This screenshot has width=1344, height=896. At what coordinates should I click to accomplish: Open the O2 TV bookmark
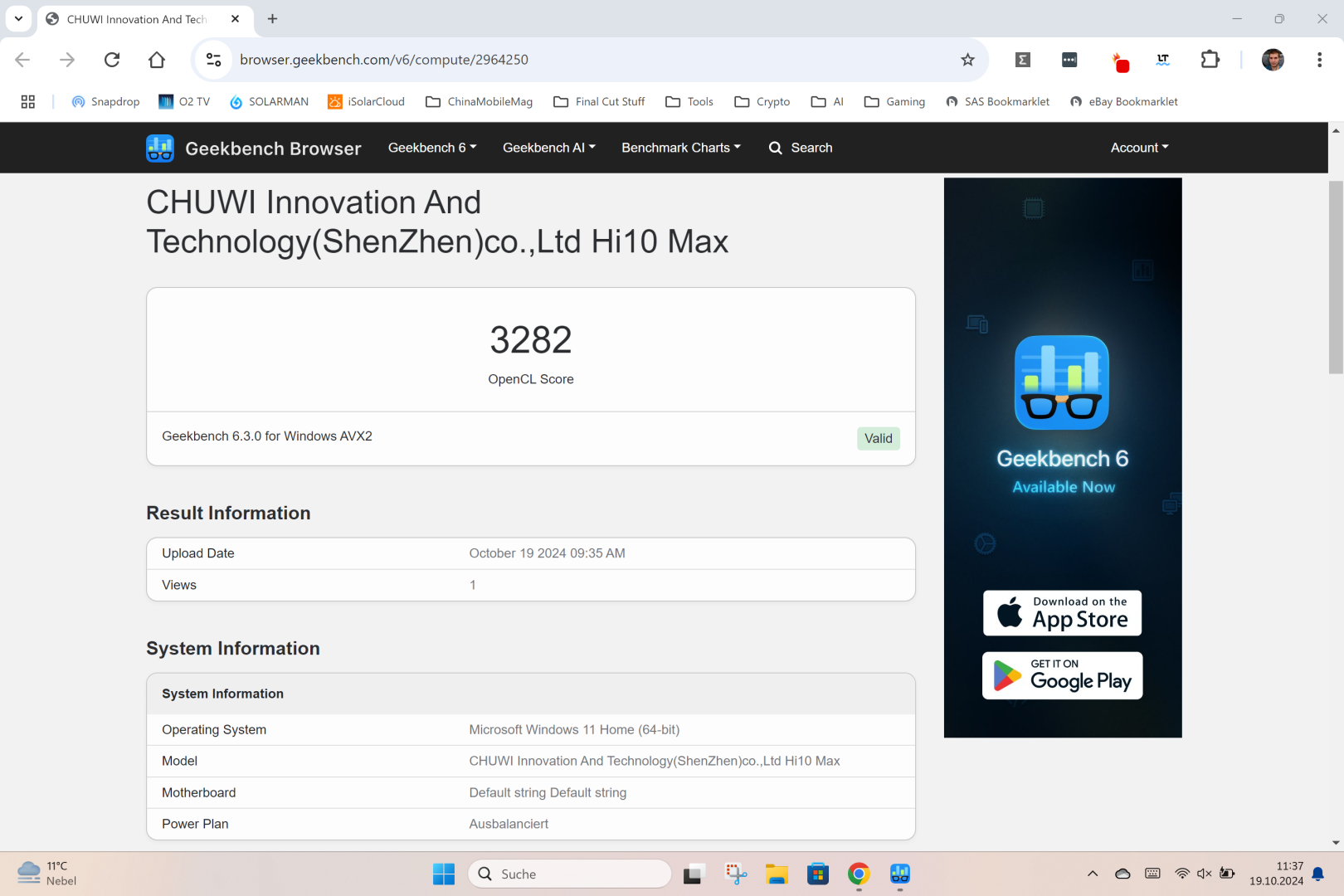[184, 102]
